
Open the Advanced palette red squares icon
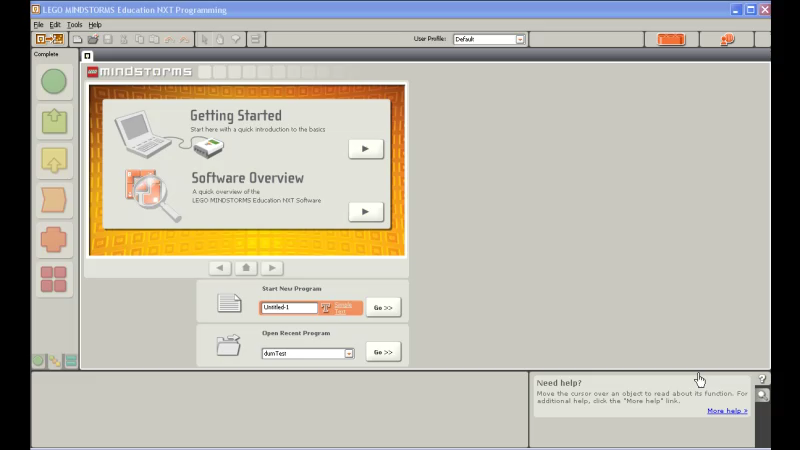[x=54, y=280]
